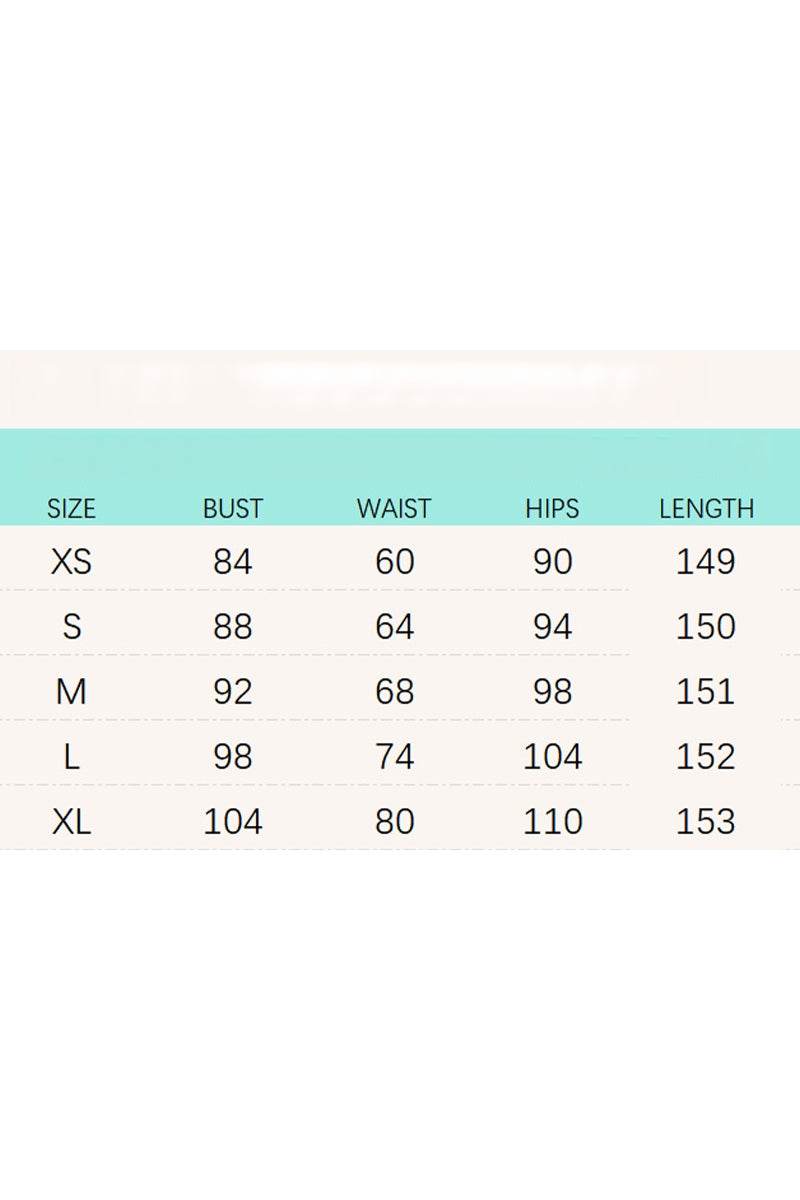Select the M size row label
Screen dimensions: 800x1200
71,692
